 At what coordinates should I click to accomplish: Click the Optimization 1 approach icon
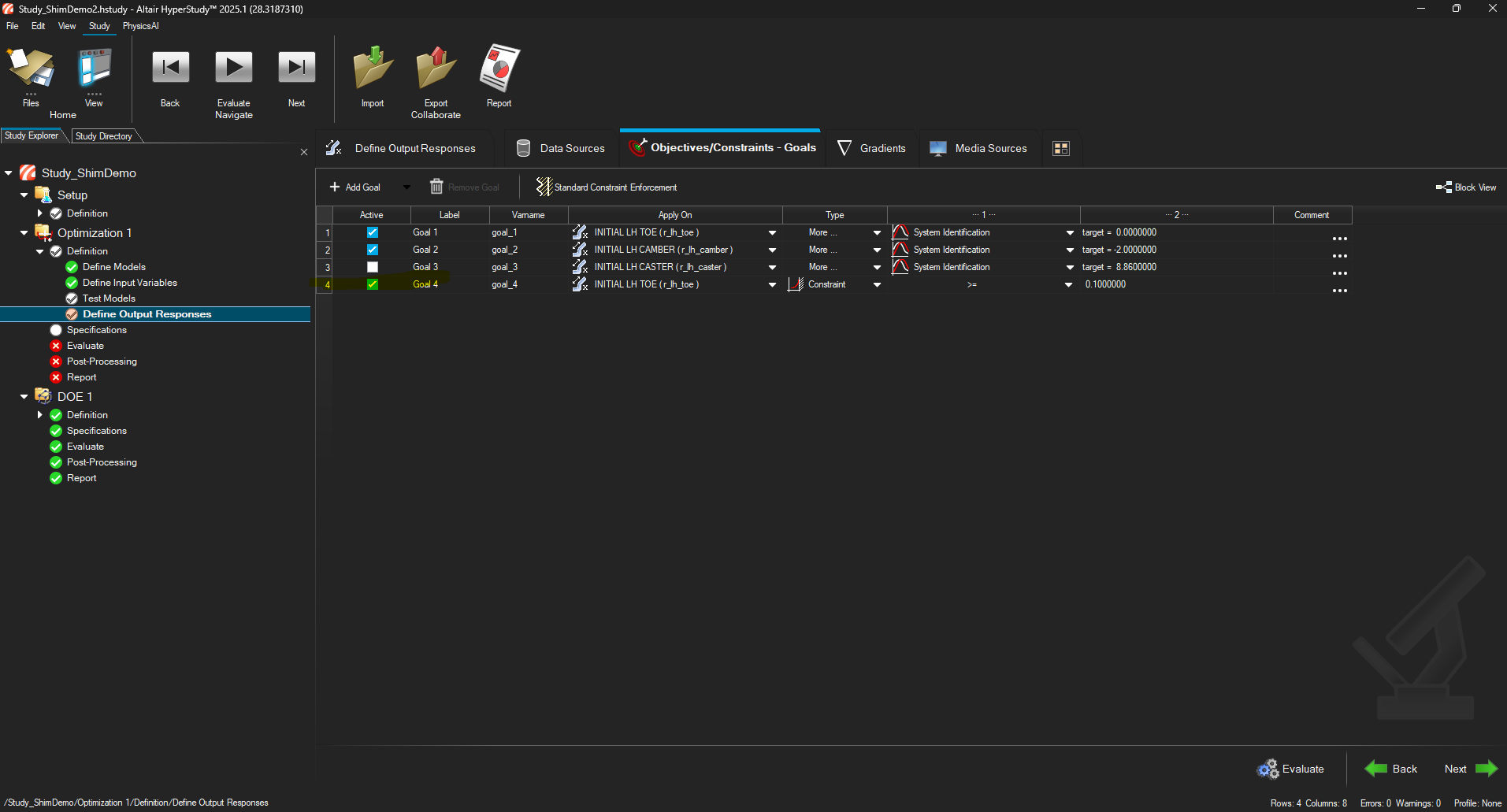[43, 232]
